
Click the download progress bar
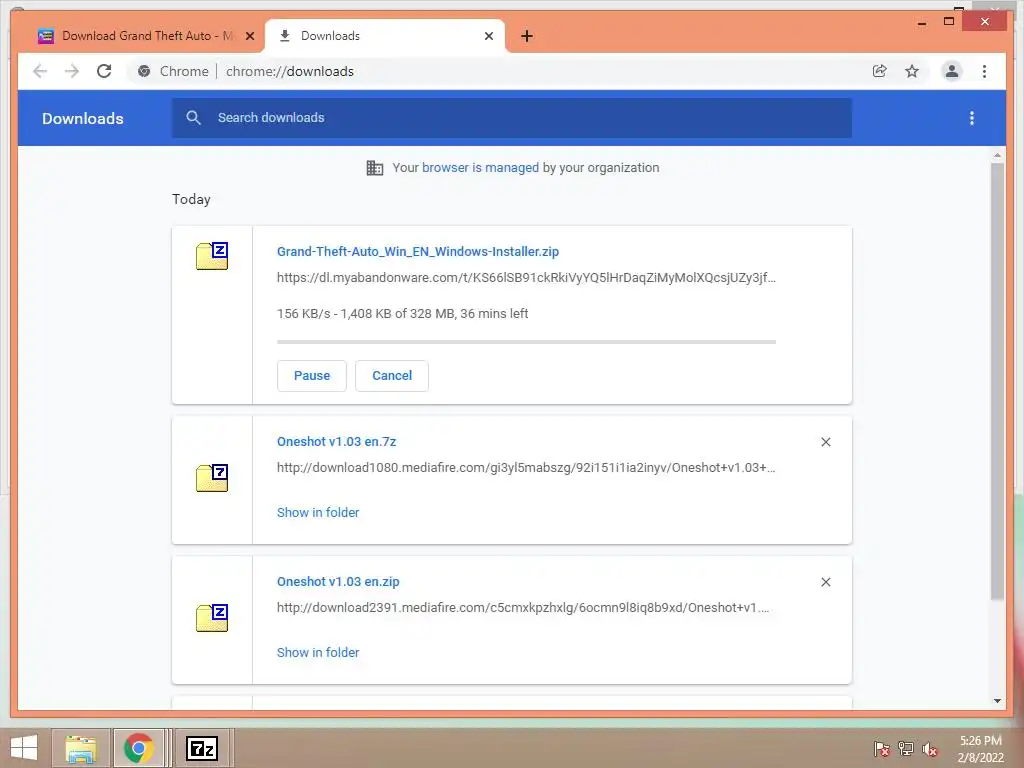point(526,342)
